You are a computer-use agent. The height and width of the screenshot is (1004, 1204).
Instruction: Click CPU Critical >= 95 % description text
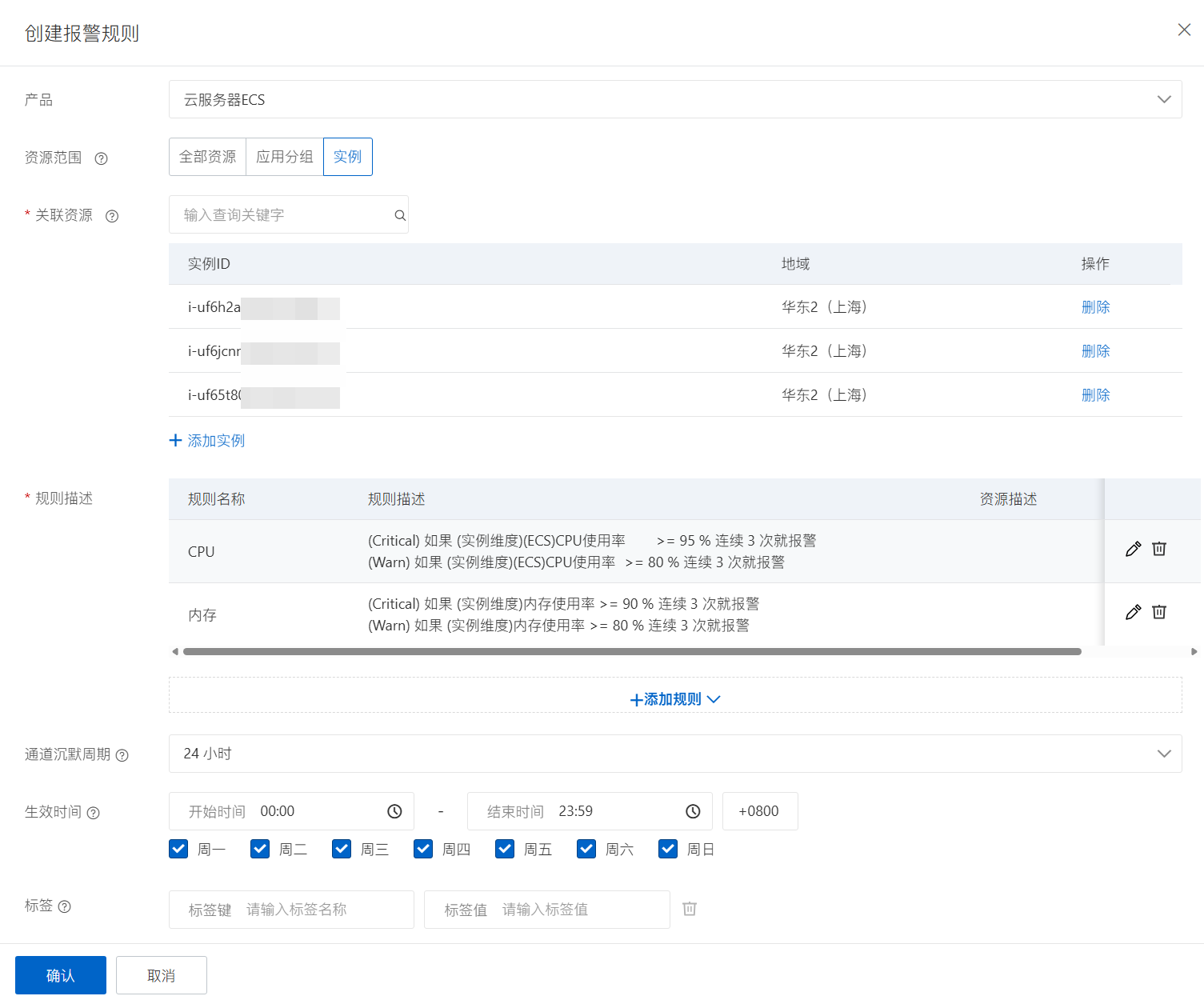tap(592, 541)
